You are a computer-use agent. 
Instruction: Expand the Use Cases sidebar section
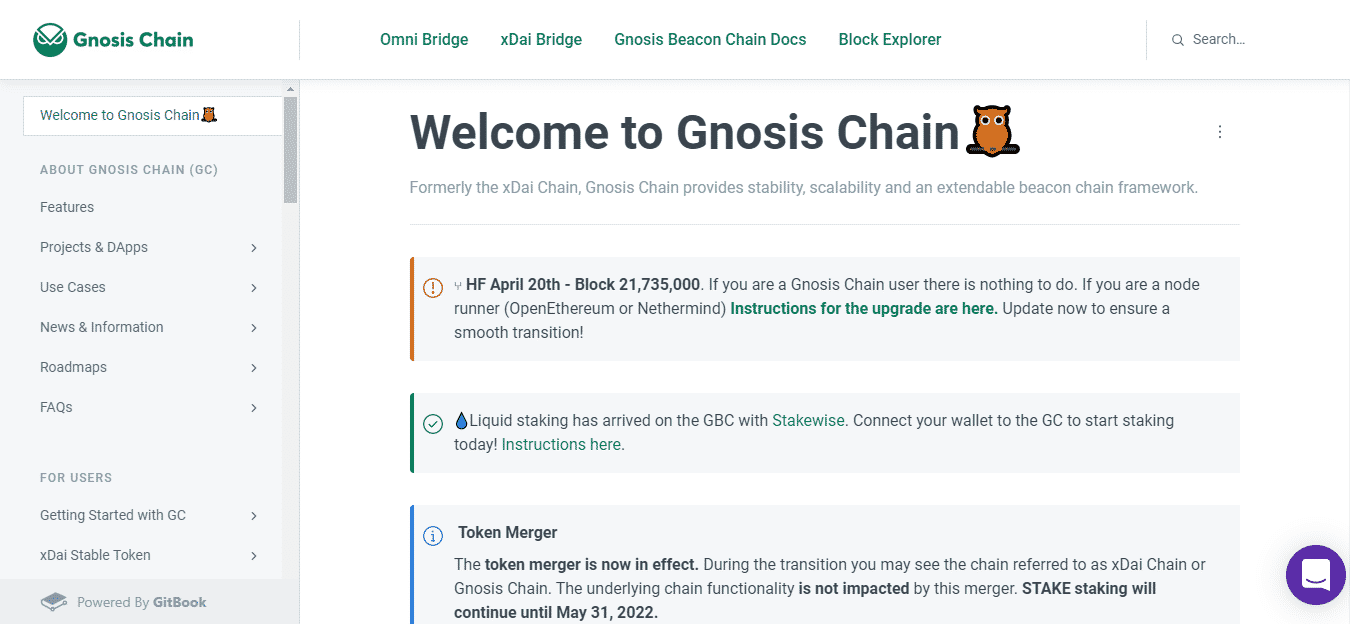pos(254,287)
